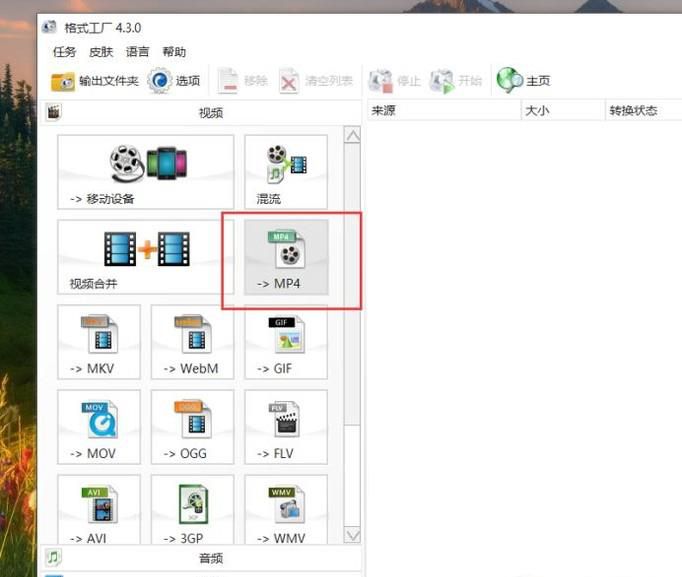This screenshot has height=577, width=682.
Task: Open the 混流 mux tool
Action: 285,172
